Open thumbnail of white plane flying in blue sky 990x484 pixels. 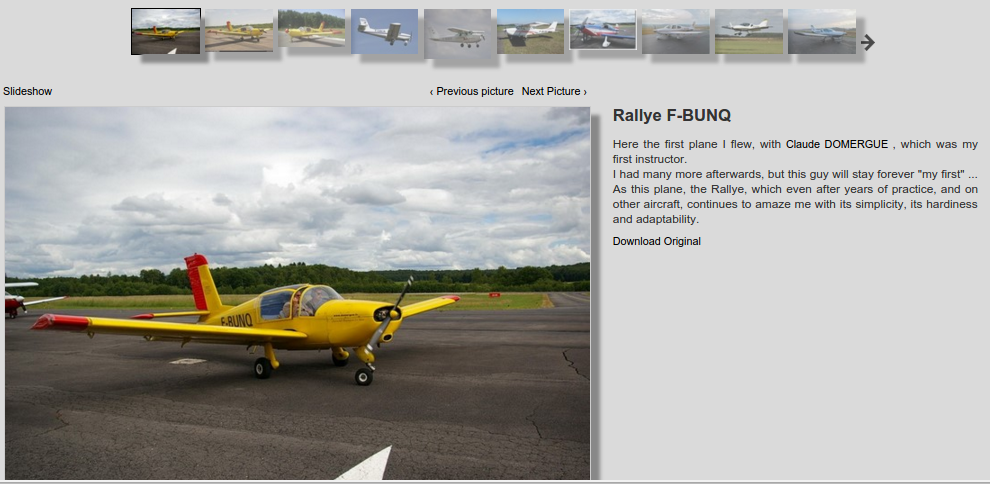(385, 30)
